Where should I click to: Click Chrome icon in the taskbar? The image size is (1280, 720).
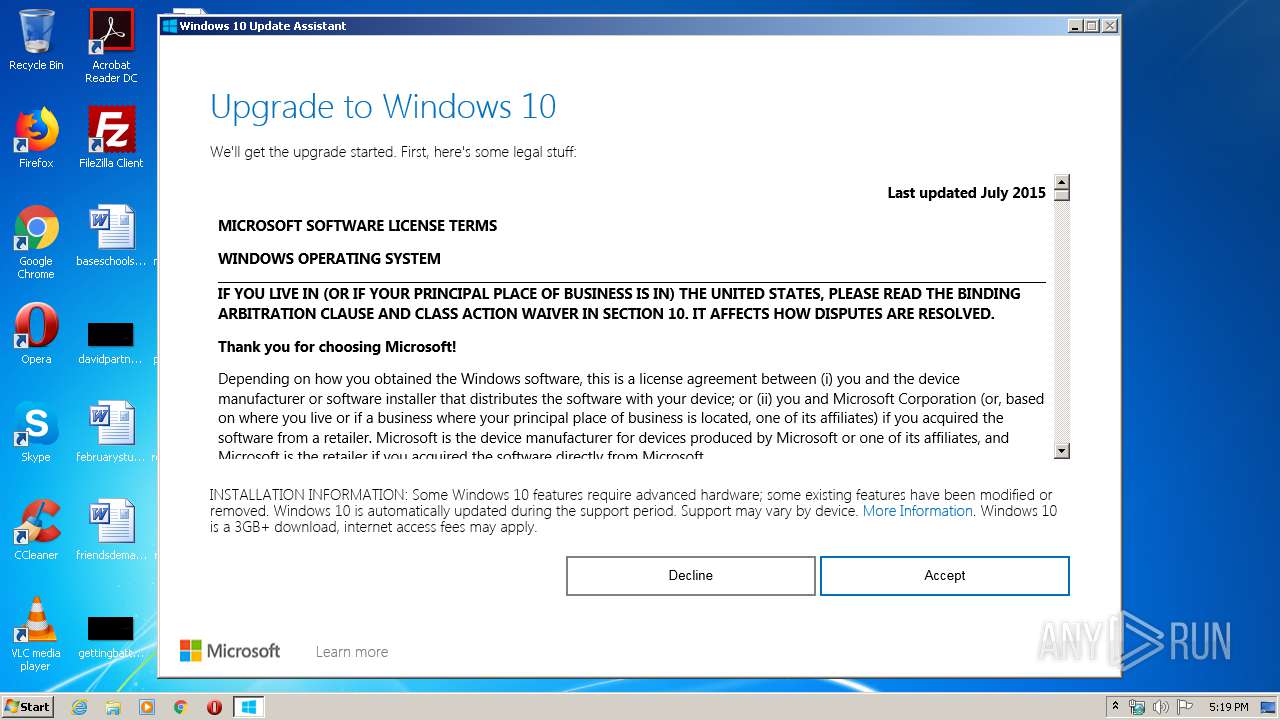tap(180, 707)
